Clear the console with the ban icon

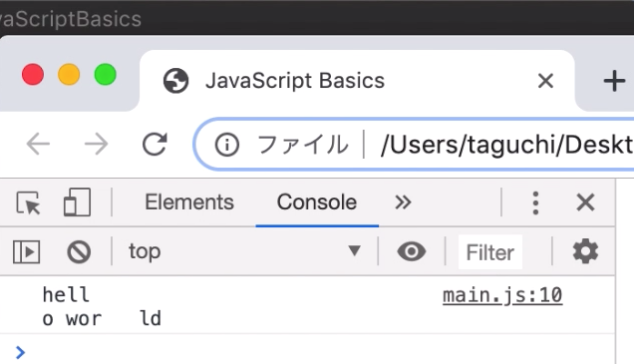pos(79,252)
